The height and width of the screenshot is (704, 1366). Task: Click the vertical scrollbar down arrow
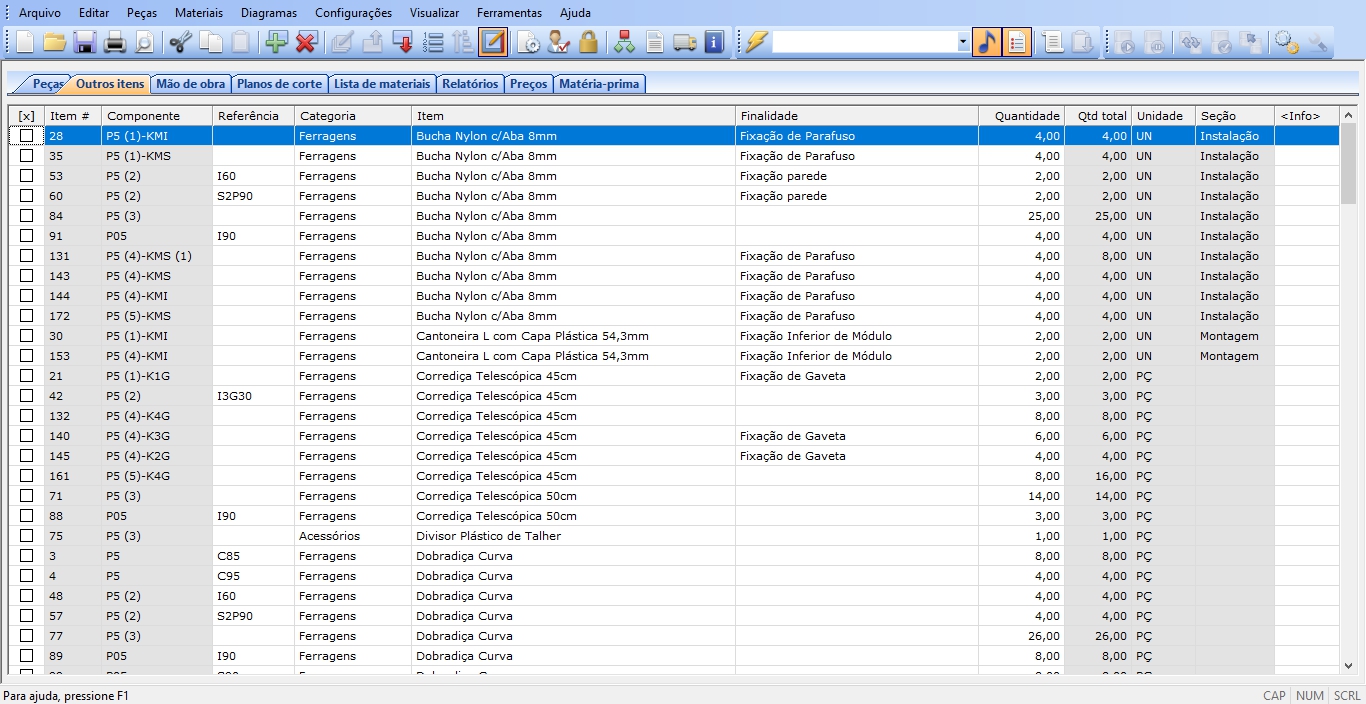1348,665
